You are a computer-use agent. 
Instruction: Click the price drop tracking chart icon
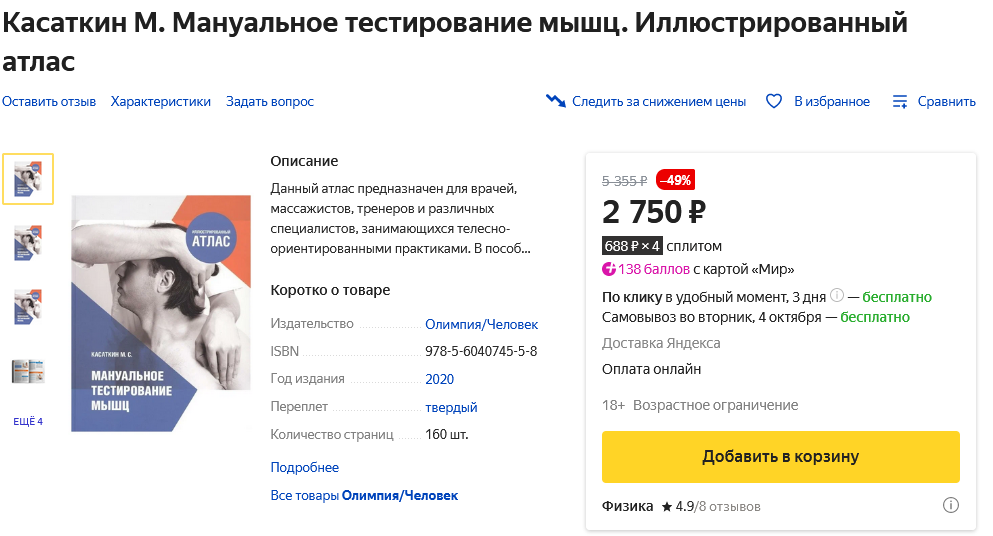coord(556,101)
